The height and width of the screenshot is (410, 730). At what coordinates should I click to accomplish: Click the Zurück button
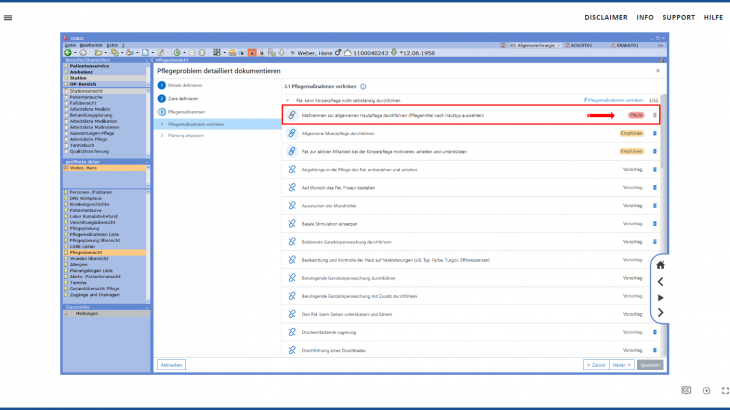[x=596, y=365]
